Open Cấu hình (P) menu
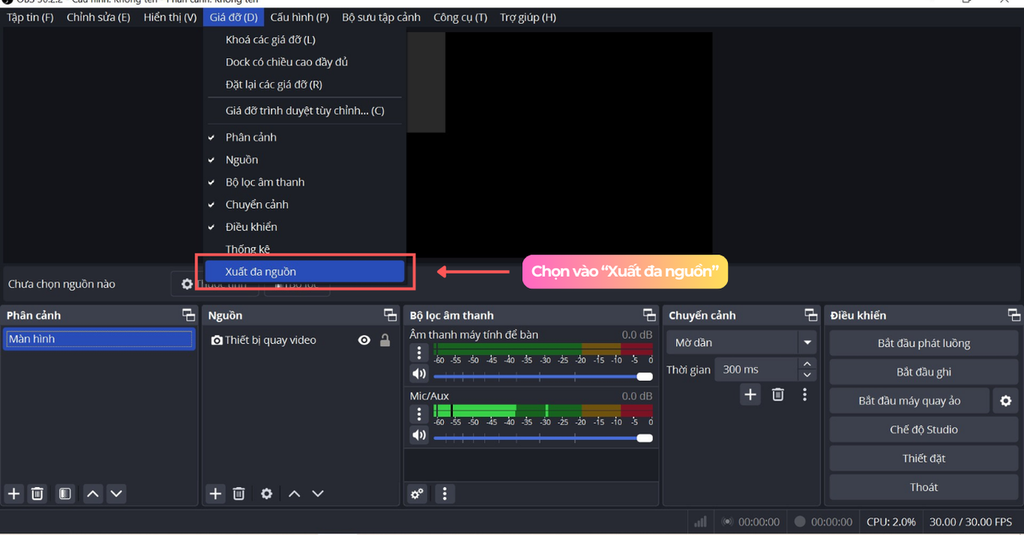Screen dimensions: 1024x535 (300, 18)
